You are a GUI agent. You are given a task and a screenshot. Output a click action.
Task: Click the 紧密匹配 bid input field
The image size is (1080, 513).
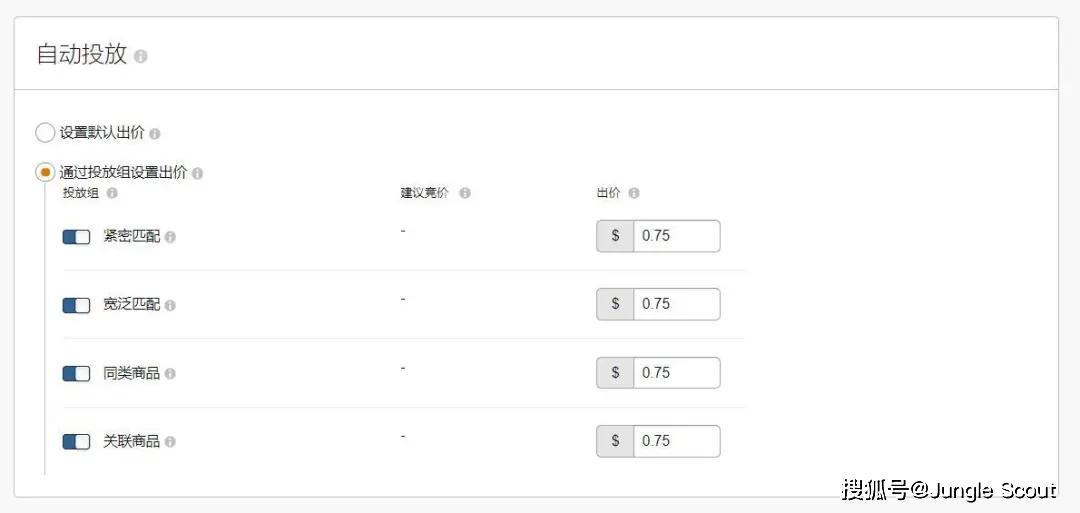[676, 236]
